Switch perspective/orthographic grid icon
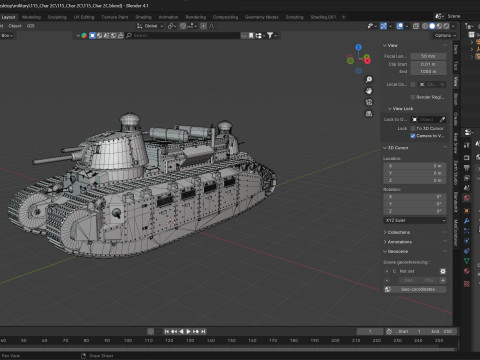This screenshot has height=360, width=480. tap(369, 114)
